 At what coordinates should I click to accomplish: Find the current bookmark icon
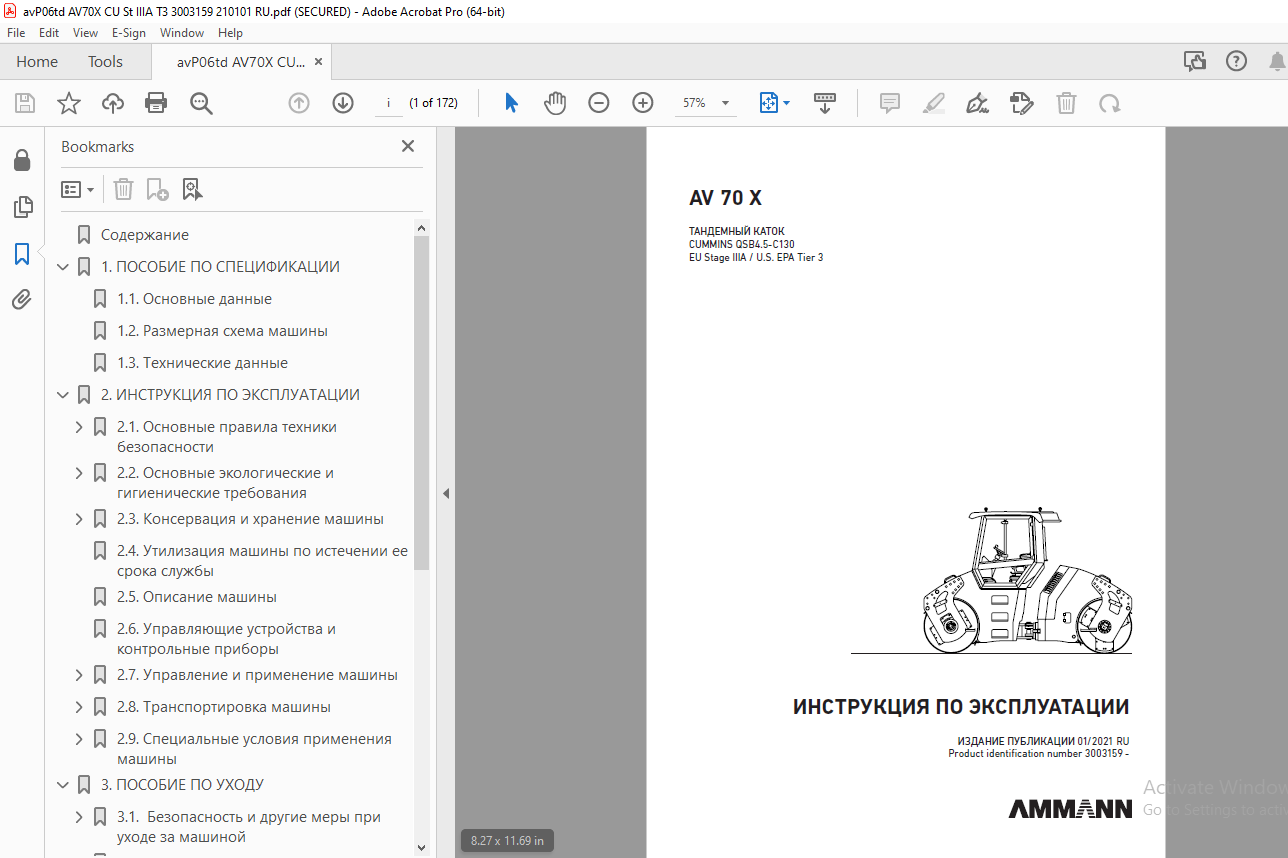click(192, 189)
